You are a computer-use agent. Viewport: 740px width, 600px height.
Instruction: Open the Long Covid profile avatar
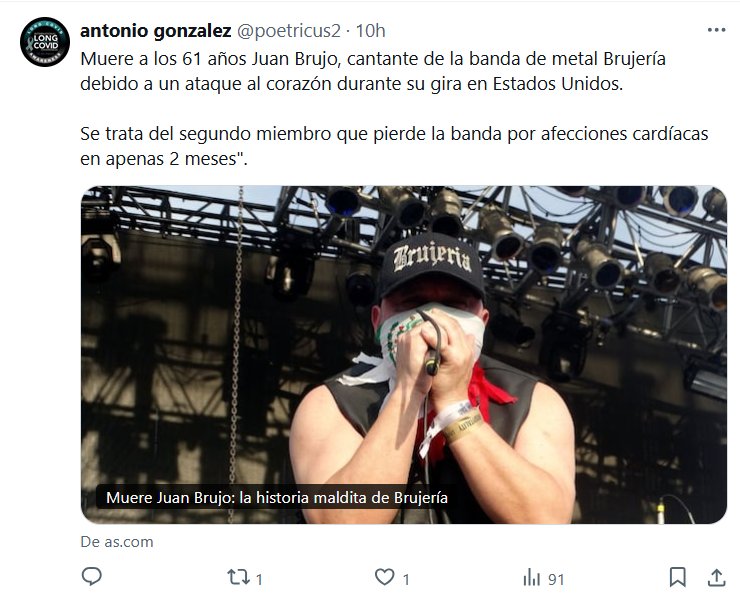point(45,42)
